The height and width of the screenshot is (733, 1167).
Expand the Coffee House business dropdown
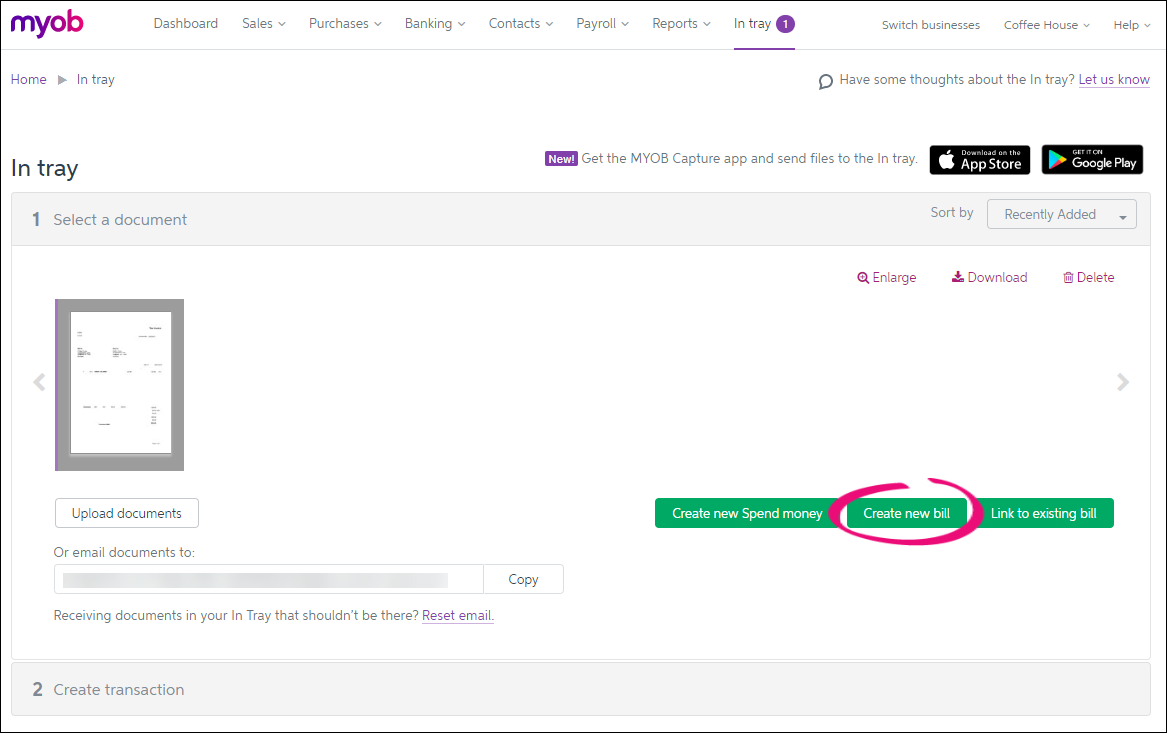coord(1046,25)
